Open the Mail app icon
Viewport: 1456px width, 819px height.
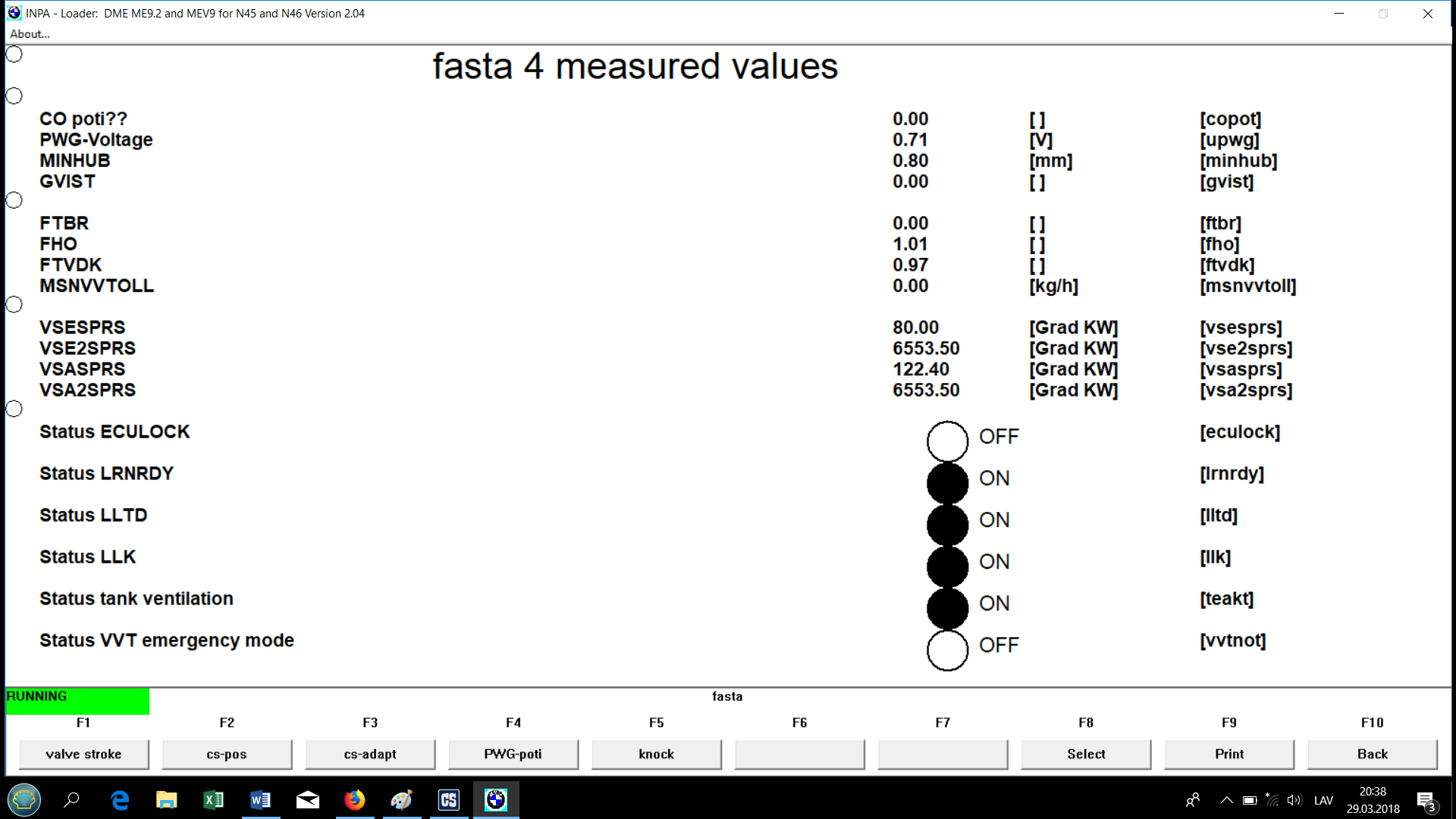click(307, 800)
